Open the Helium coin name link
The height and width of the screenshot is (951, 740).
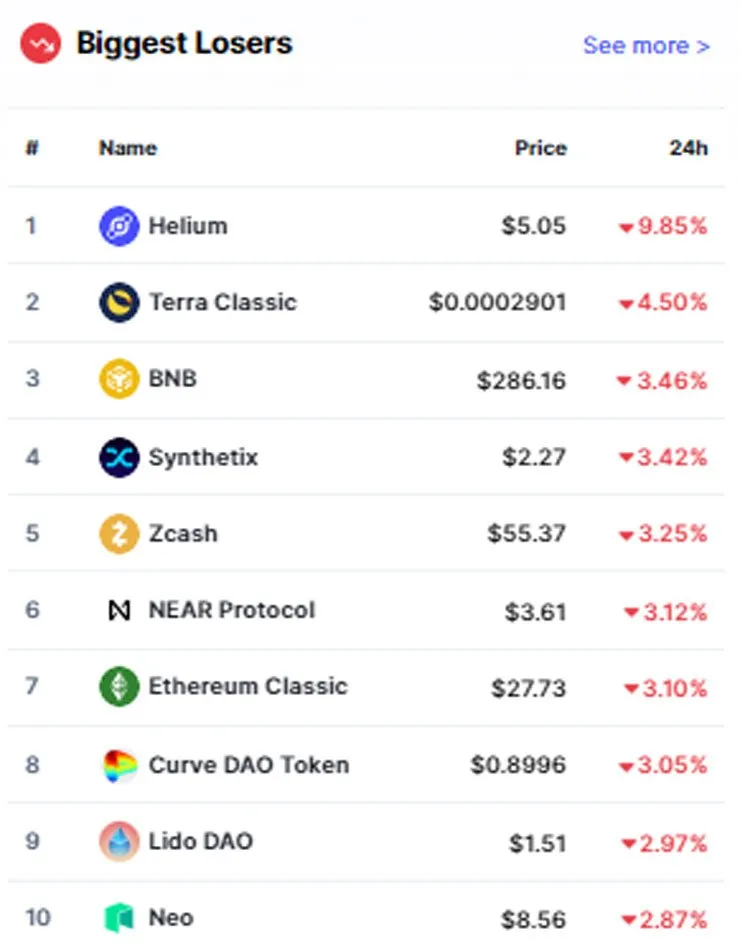coord(188,226)
